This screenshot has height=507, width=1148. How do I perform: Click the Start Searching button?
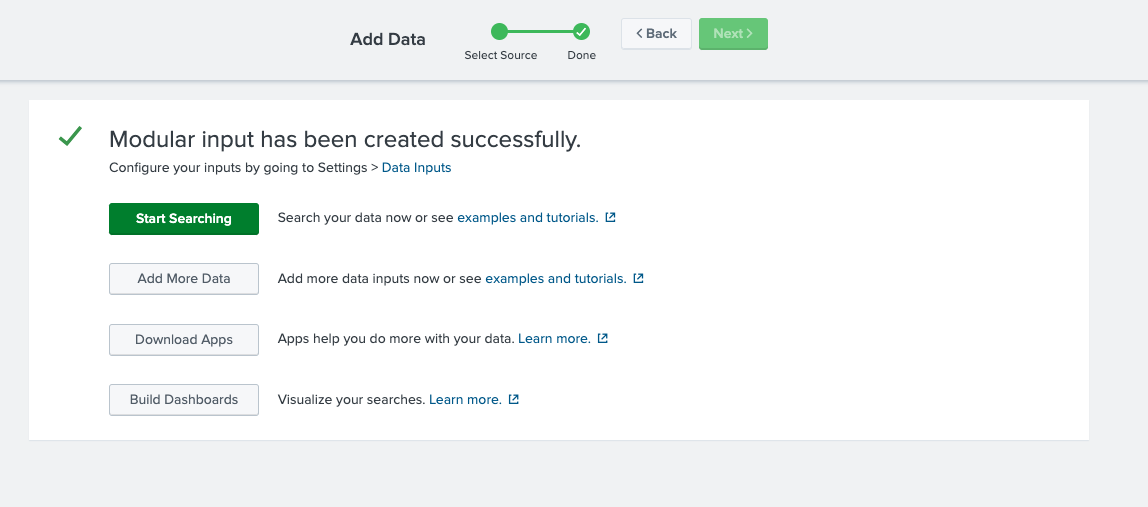coord(184,219)
